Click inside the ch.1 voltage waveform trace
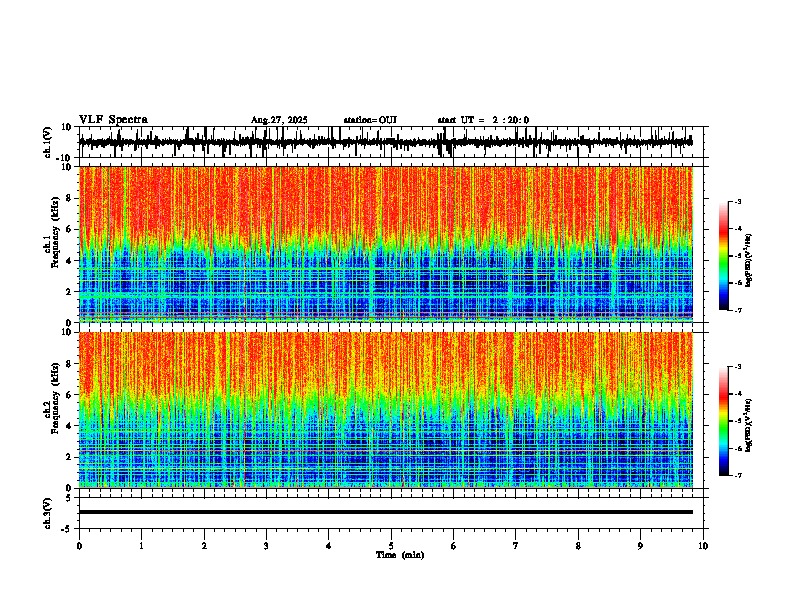The width and height of the screenshot is (792, 612). tap(386, 142)
